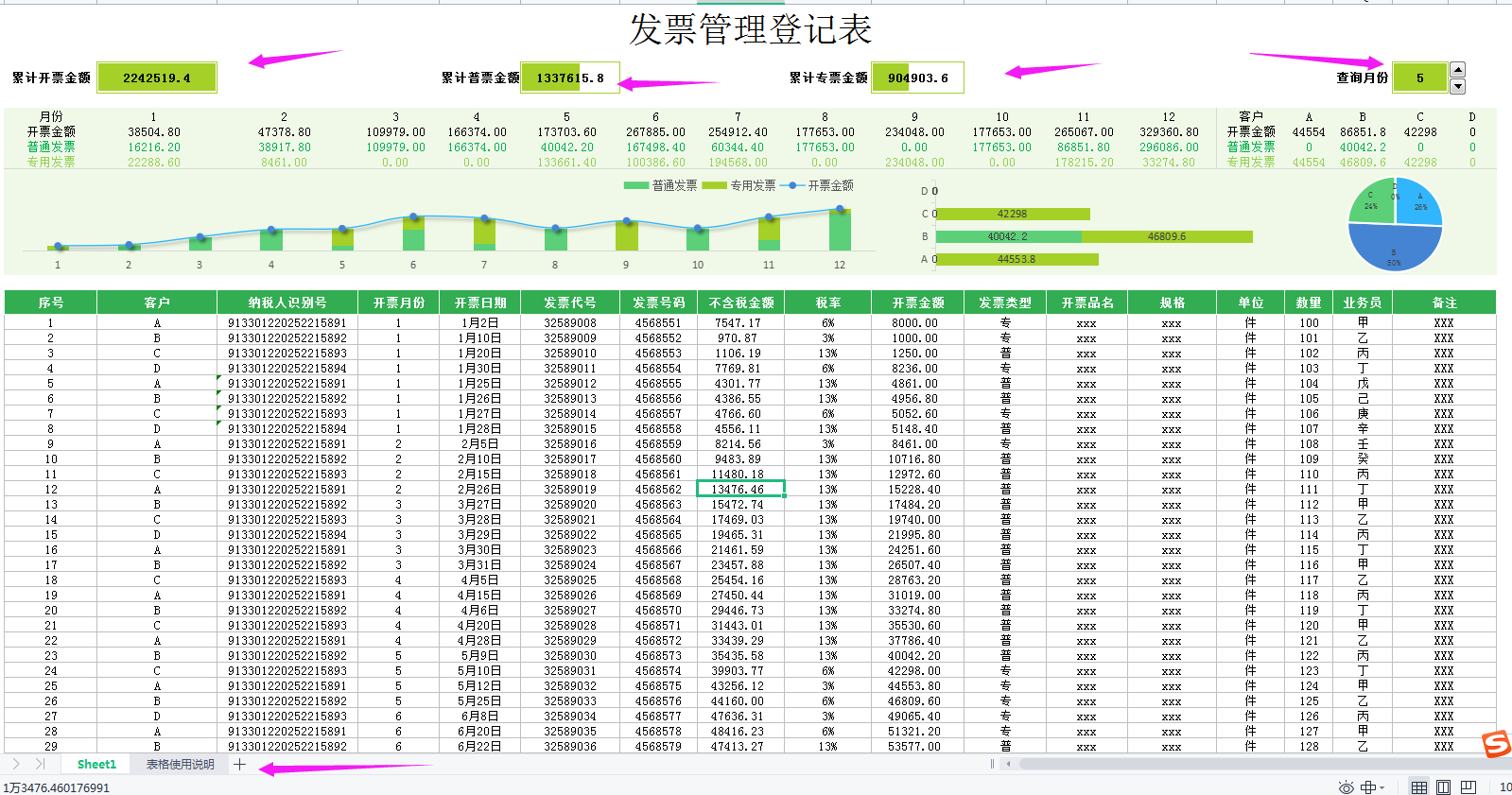This screenshot has height=795, width=1512.
Task: Decrease 查询月份 with spinner down arrow
Action: [1457, 86]
